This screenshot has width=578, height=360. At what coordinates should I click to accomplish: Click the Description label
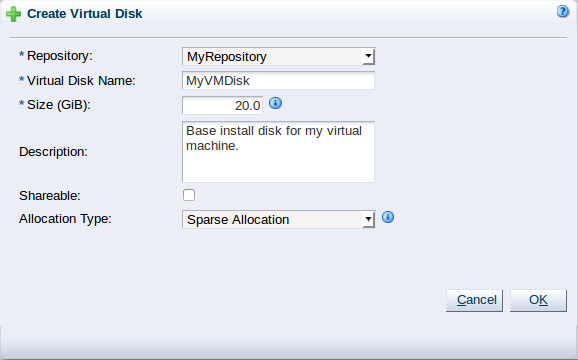point(53,151)
